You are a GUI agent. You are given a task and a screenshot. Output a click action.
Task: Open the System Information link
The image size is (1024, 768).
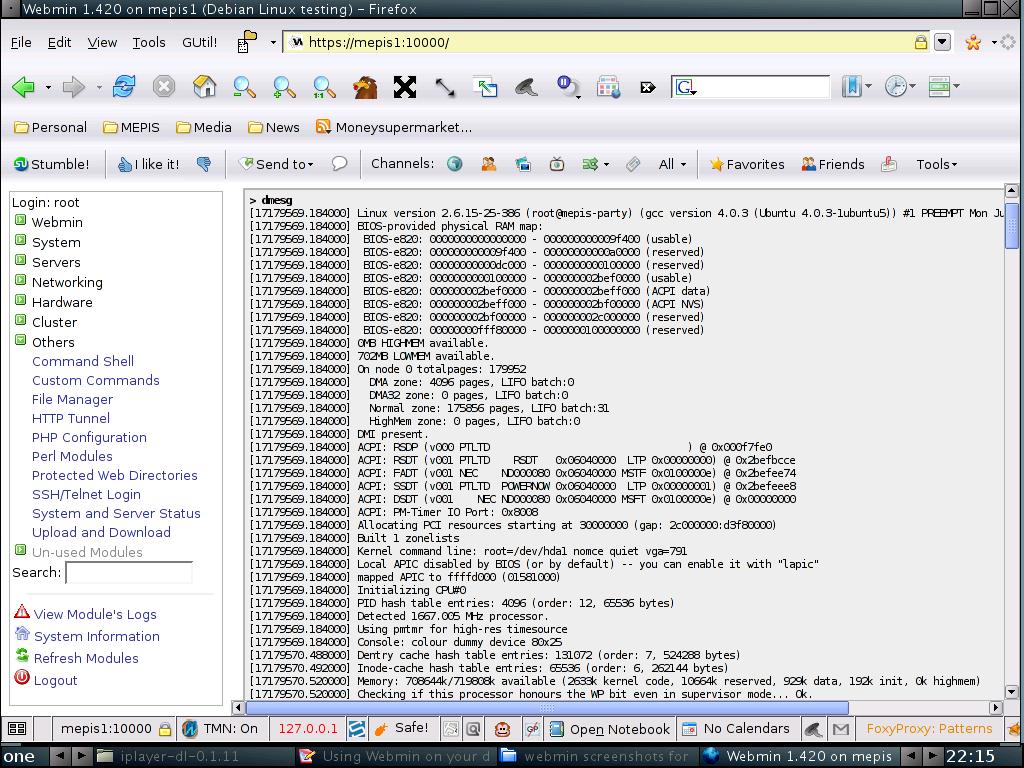(97, 636)
